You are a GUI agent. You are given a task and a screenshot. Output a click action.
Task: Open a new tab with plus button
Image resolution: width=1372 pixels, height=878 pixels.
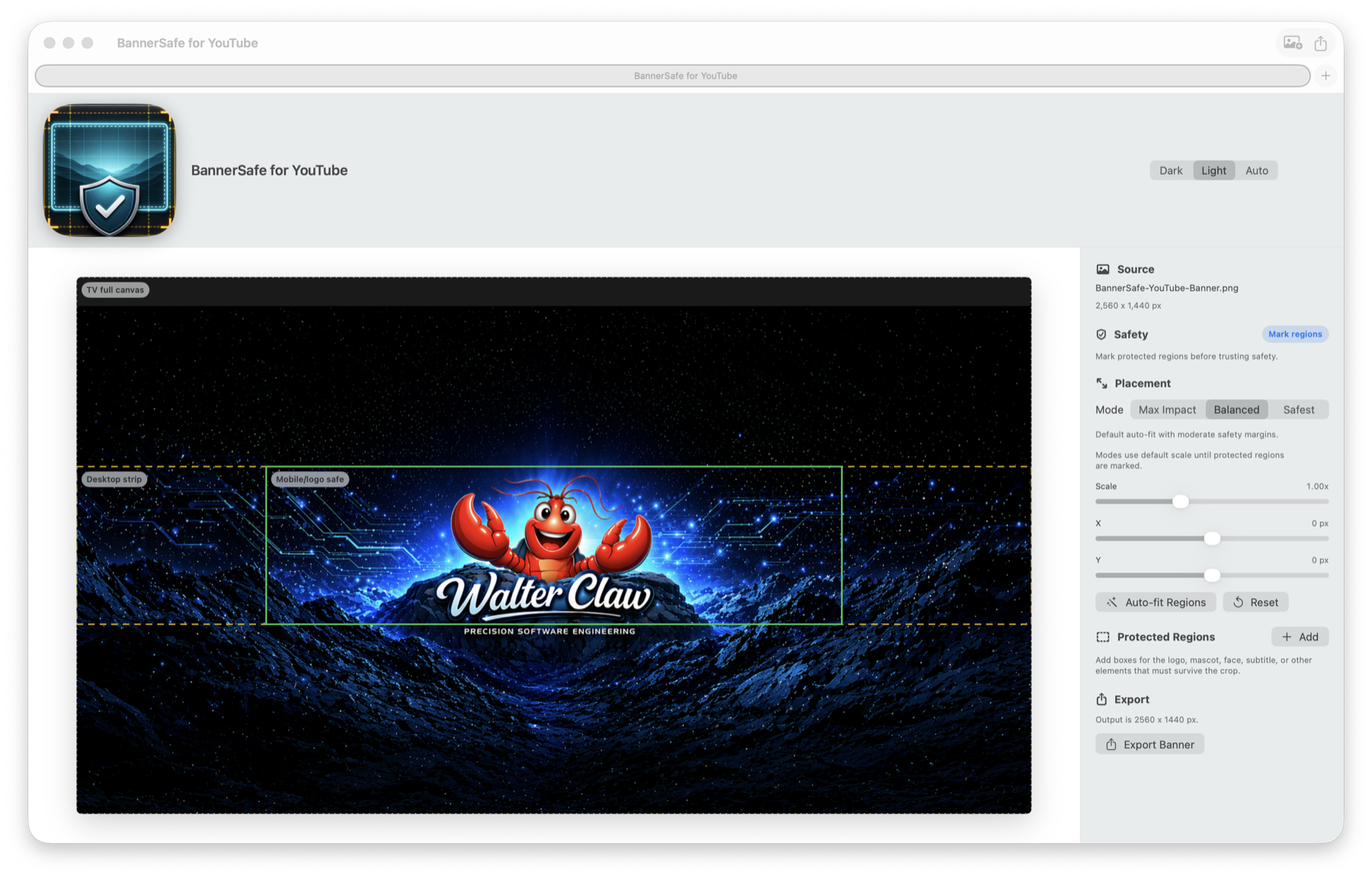tap(1326, 75)
